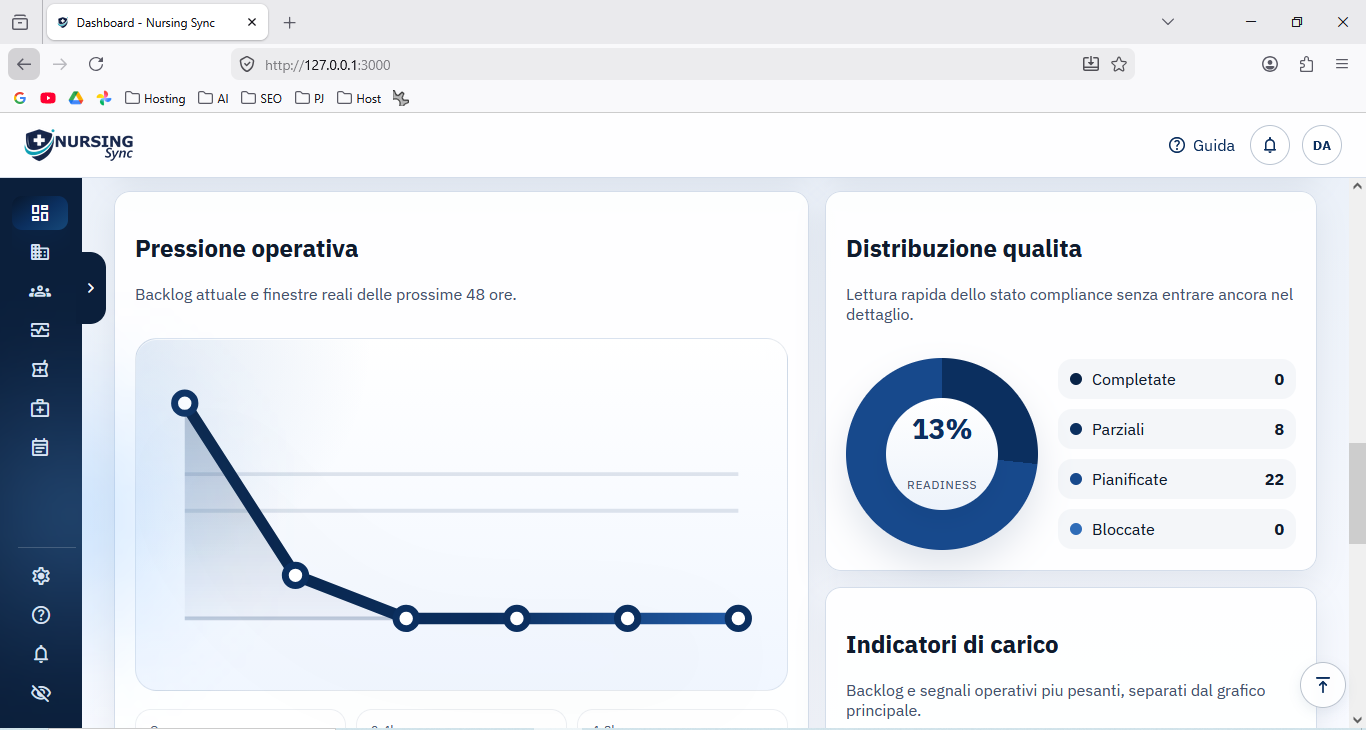Image resolution: width=1366 pixels, height=730 pixels.
Task: Click the first highest point on pressure chart
Action: (x=184, y=403)
